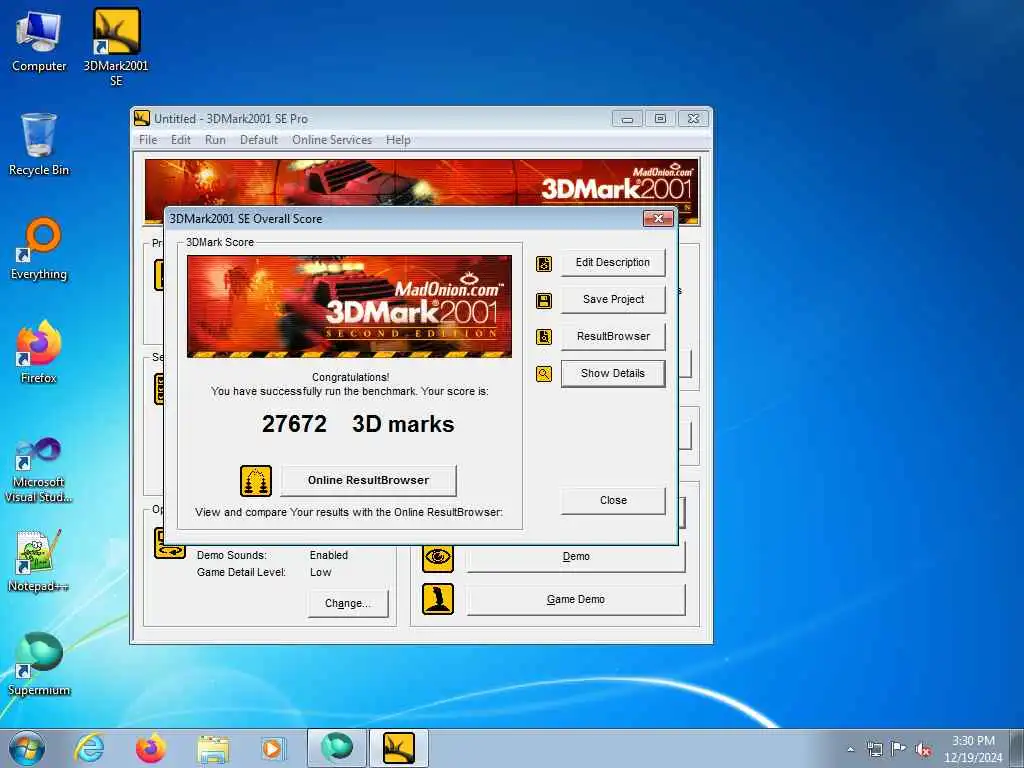The image size is (1024, 768).
Task: Click the taskbar clock showing 3:30 PM
Action: point(973,749)
